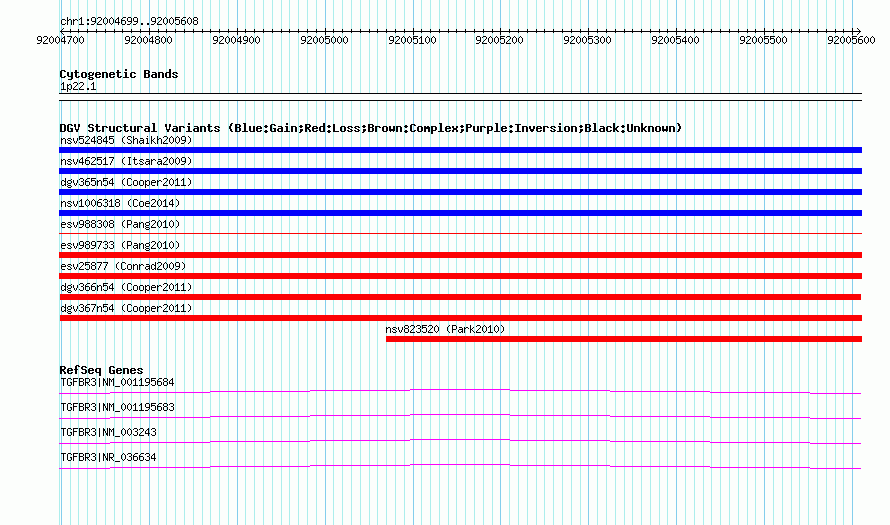Screen dimensions: 890x525
Task: Select the magenta line of TGFBR3|NM_001195684
Action: pos(460,391)
